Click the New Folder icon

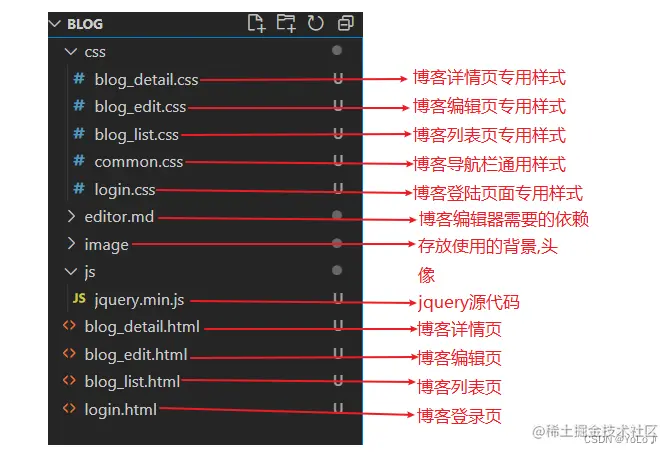[x=286, y=23]
